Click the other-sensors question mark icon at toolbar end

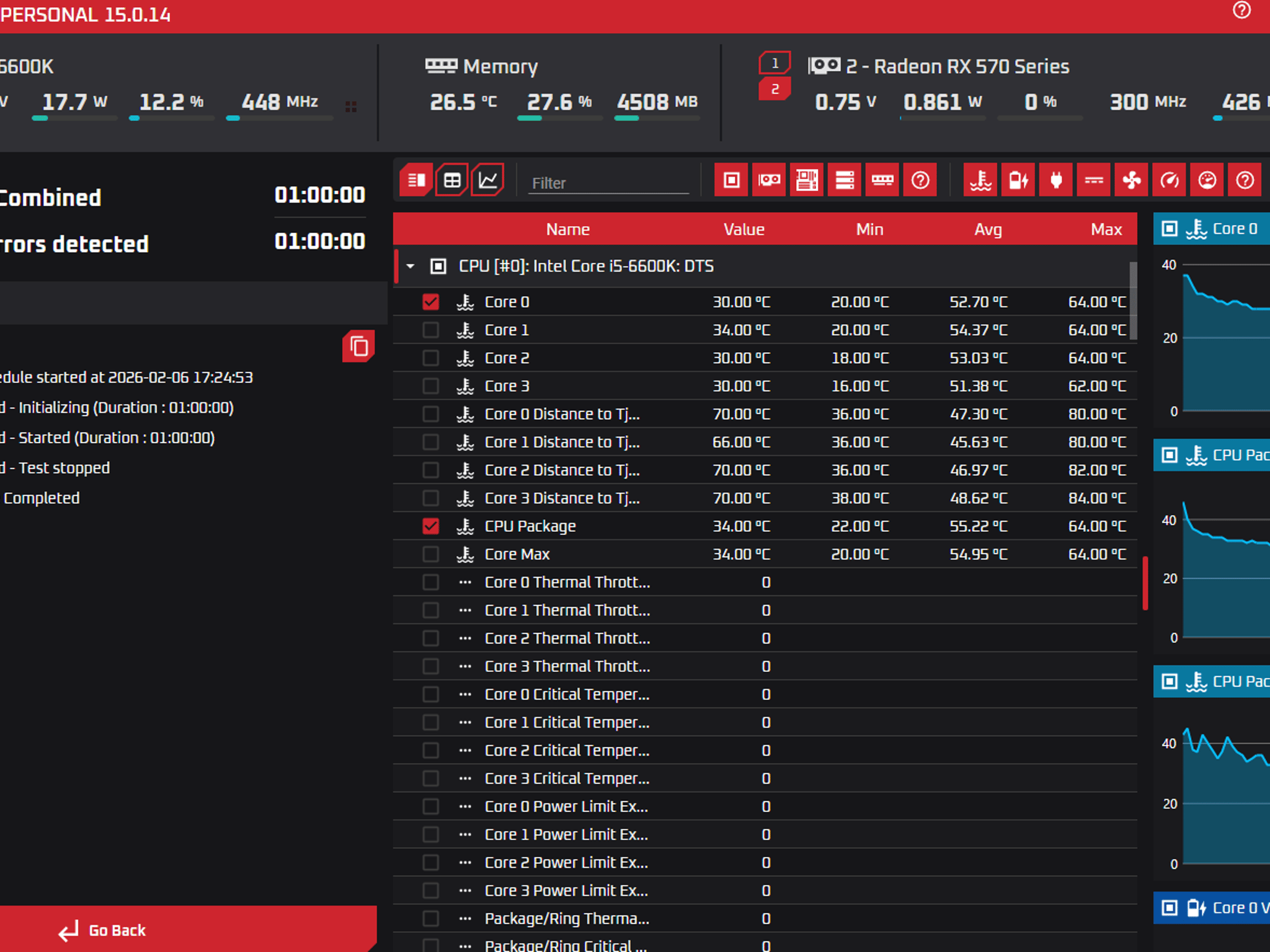point(1245,180)
